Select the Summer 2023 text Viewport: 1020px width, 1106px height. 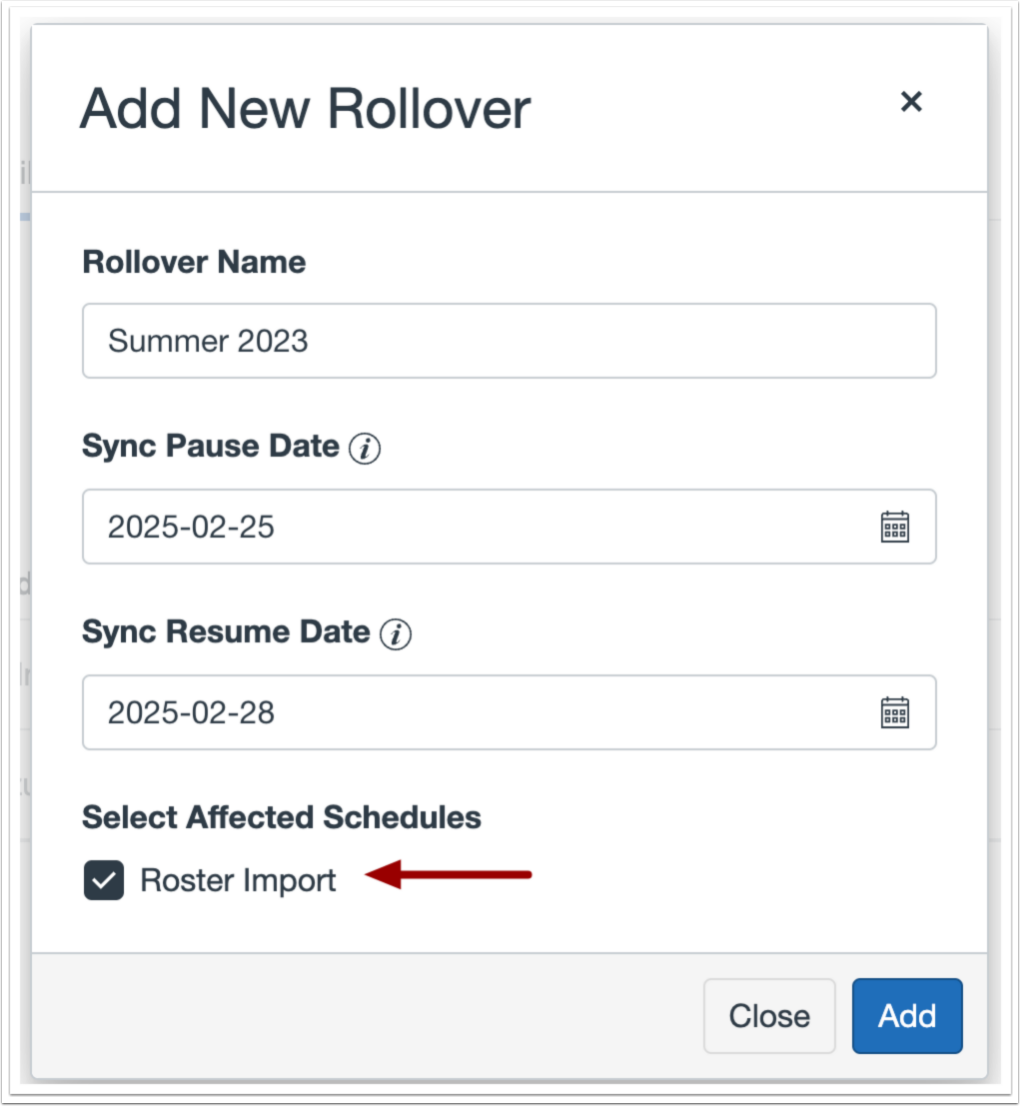click(x=208, y=341)
